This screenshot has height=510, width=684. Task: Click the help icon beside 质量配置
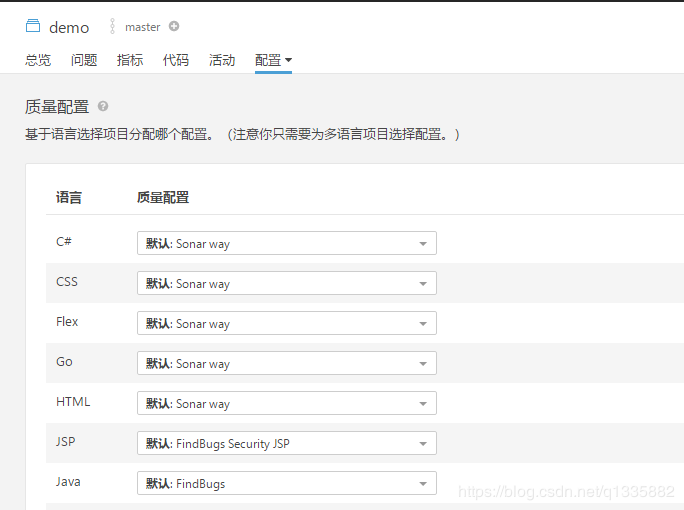pos(103,106)
